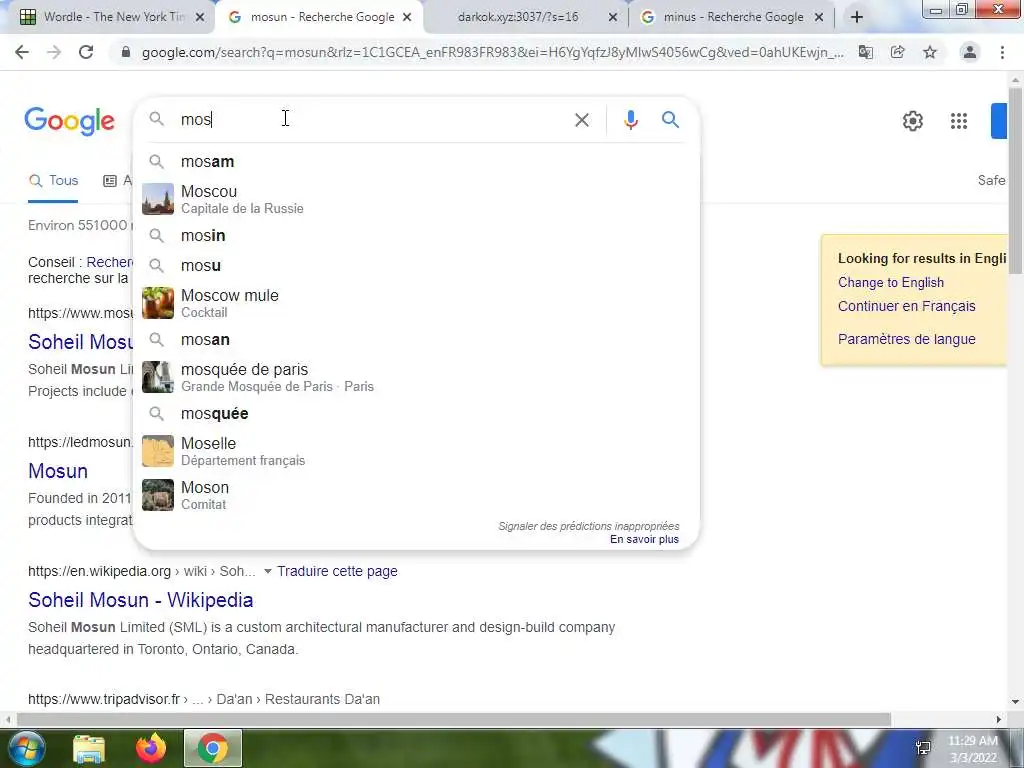Click En savoir plus link
The image size is (1024, 768).
[644, 539]
